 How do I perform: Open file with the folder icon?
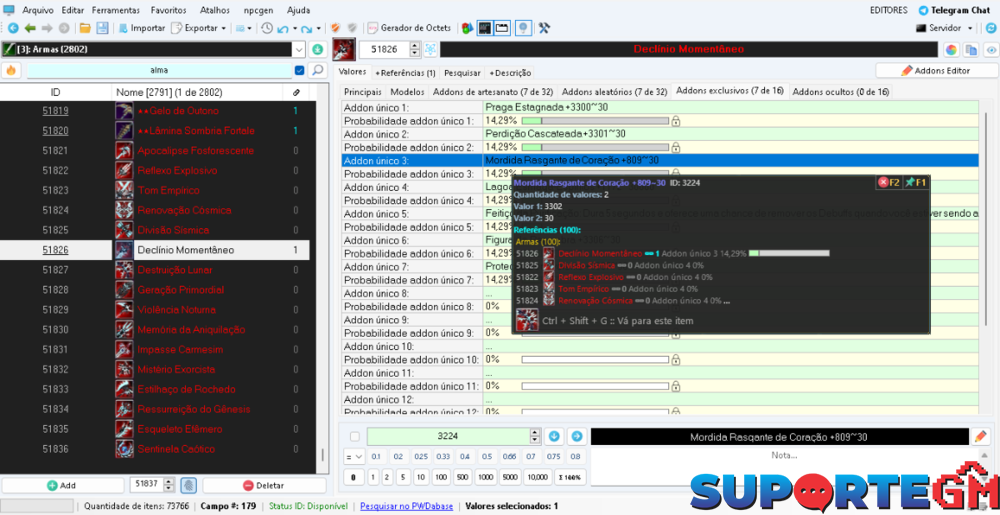coord(85,28)
